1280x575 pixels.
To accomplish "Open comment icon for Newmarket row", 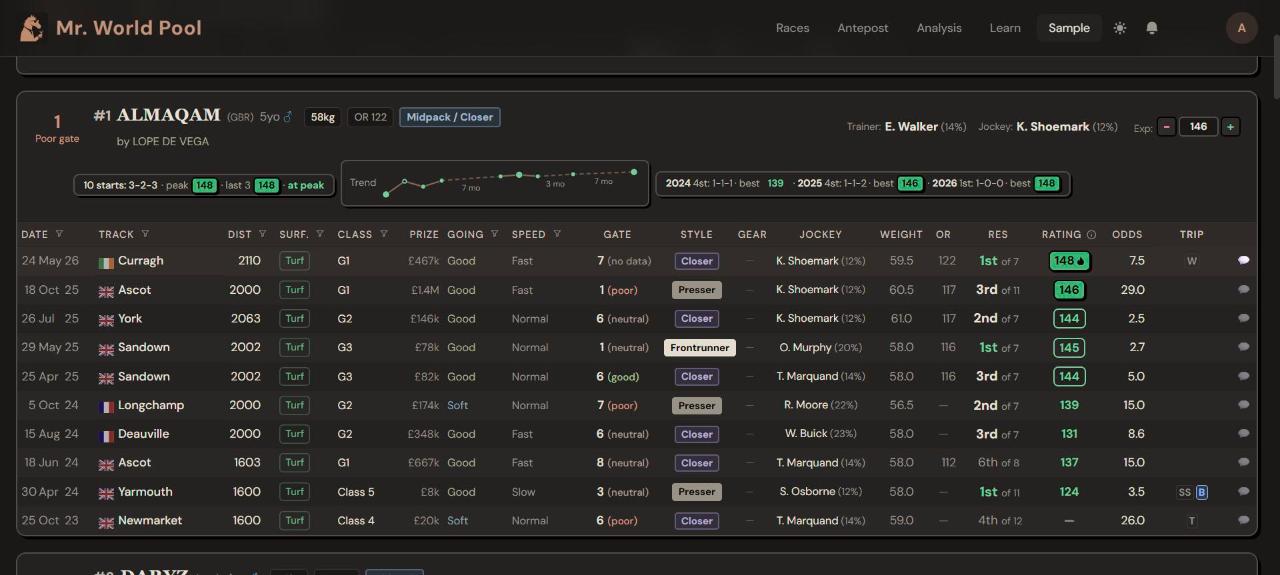I will click(1244, 520).
